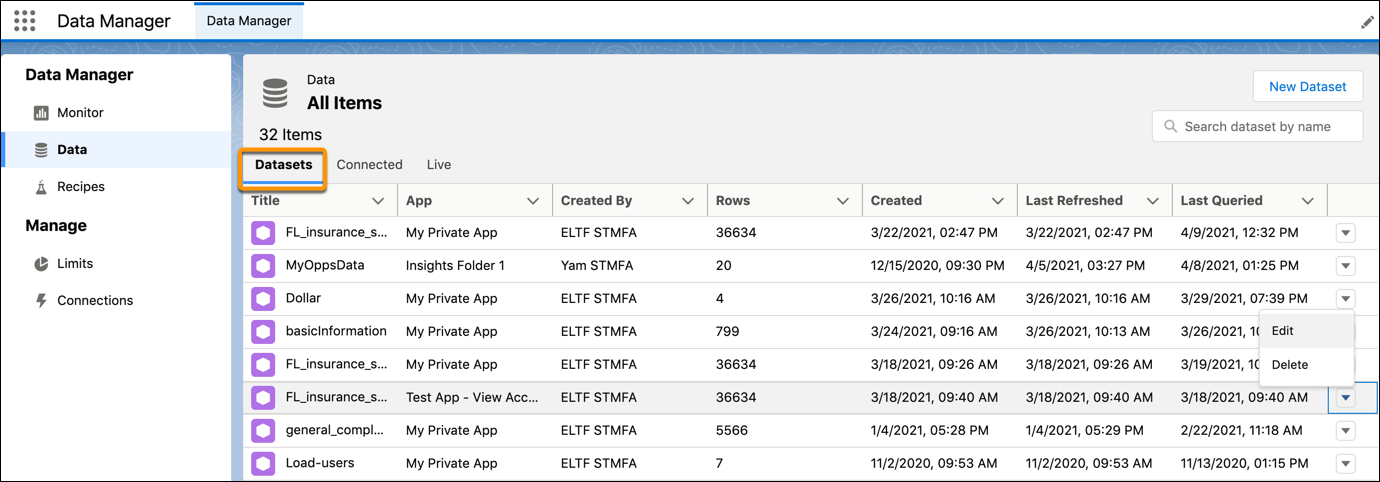Click the Recipes flask icon
The height and width of the screenshot is (482, 1380).
(x=41, y=187)
